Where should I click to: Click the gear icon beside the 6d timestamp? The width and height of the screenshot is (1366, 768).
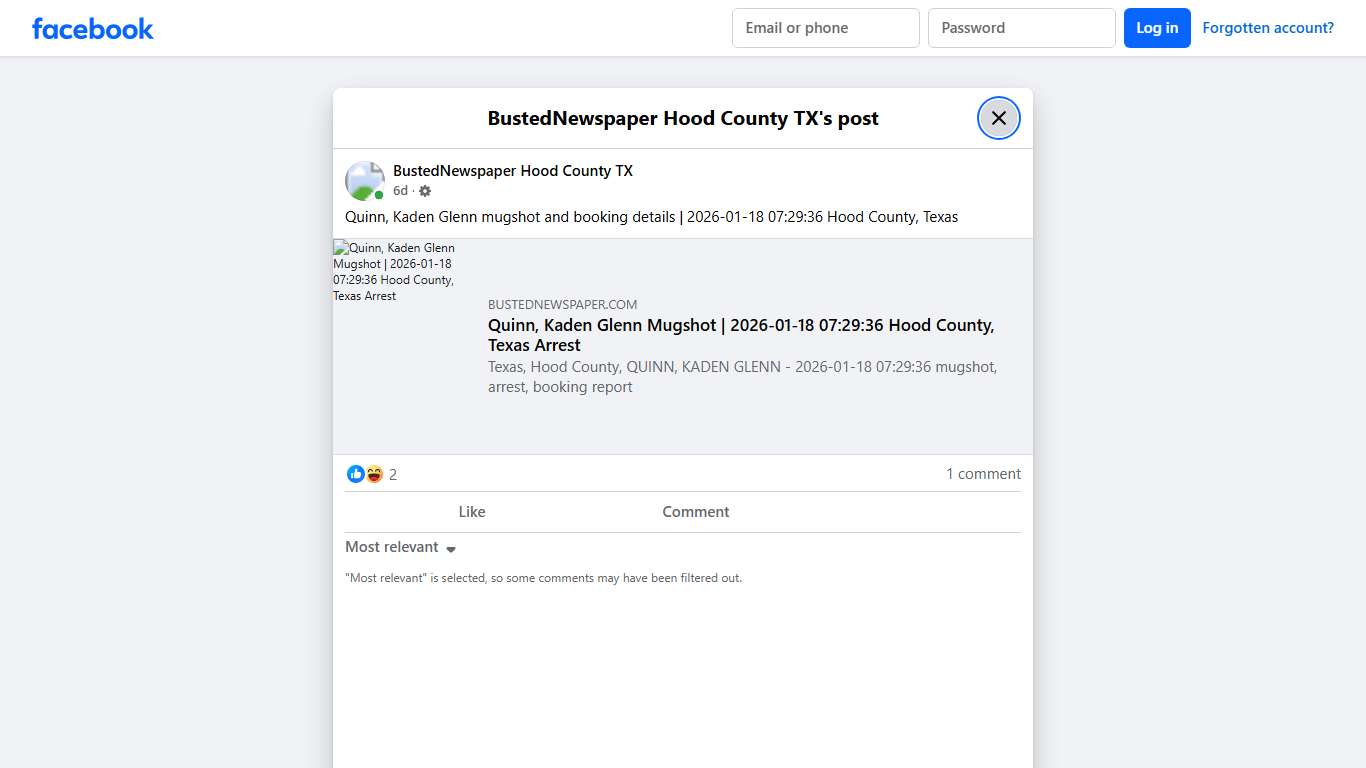click(425, 191)
